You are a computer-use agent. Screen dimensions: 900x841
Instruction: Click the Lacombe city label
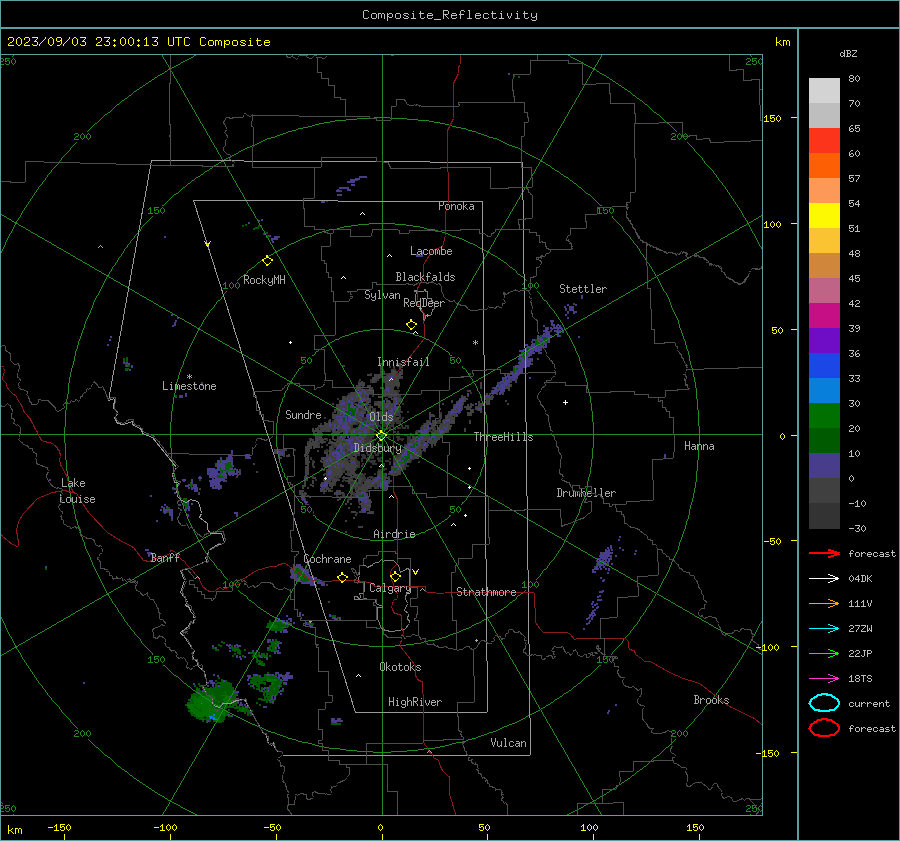click(431, 251)
